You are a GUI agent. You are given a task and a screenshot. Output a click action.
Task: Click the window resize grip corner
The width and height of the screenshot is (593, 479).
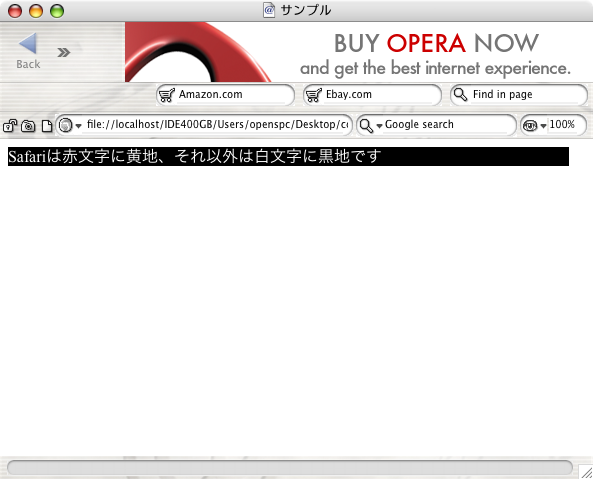tap(586, 472)
